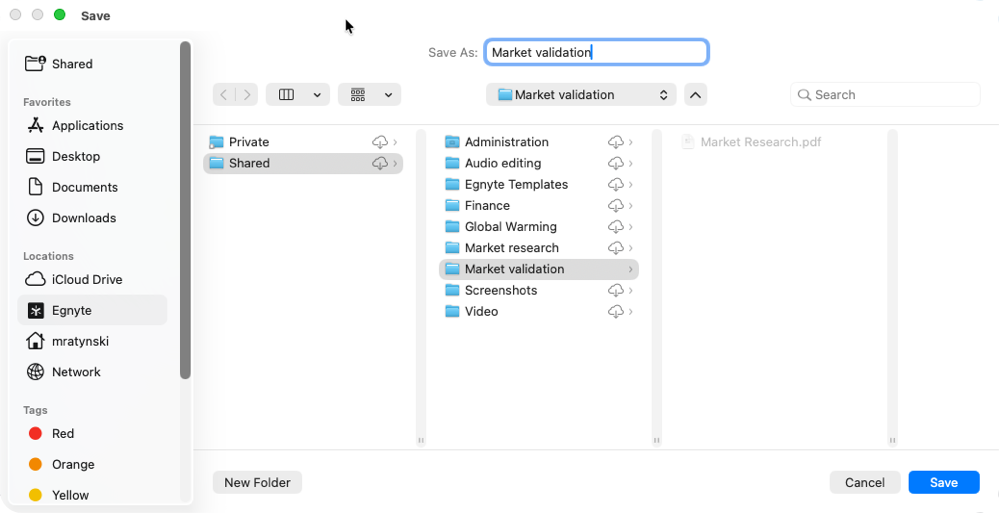Download the Private folder via cloud icon
This screenshot has height=513, width=999.
tap(380, 142)
